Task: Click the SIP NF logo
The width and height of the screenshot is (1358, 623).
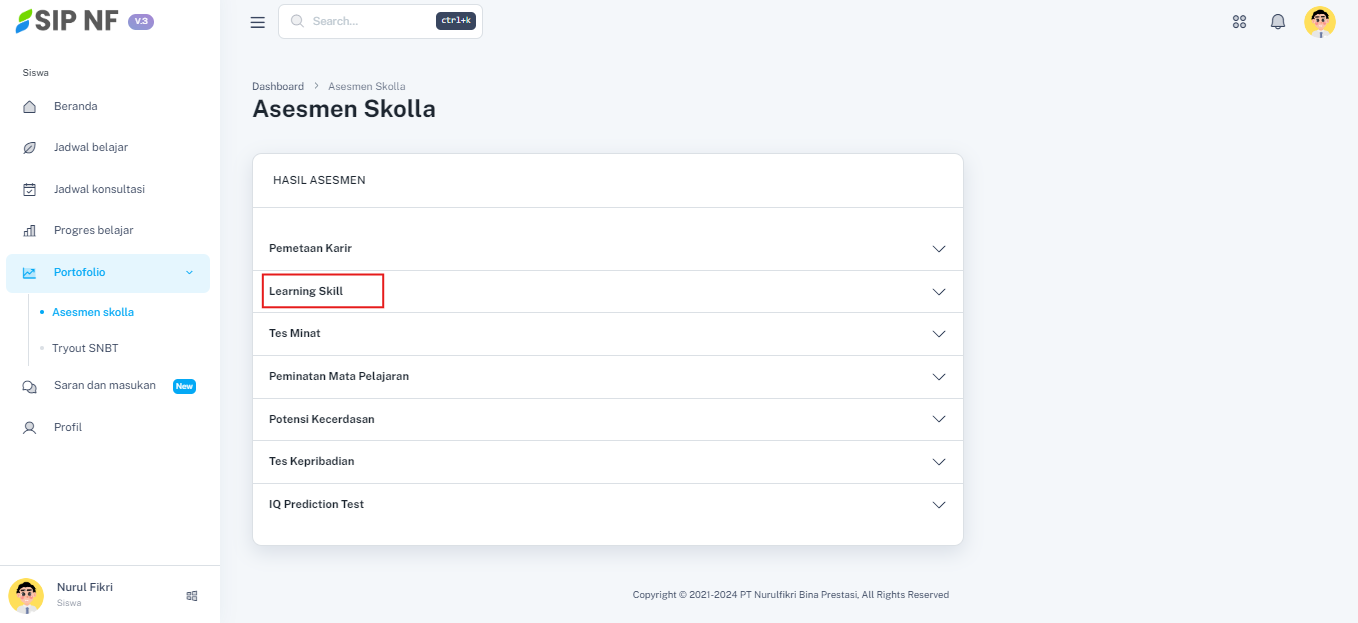Action: 68,21
